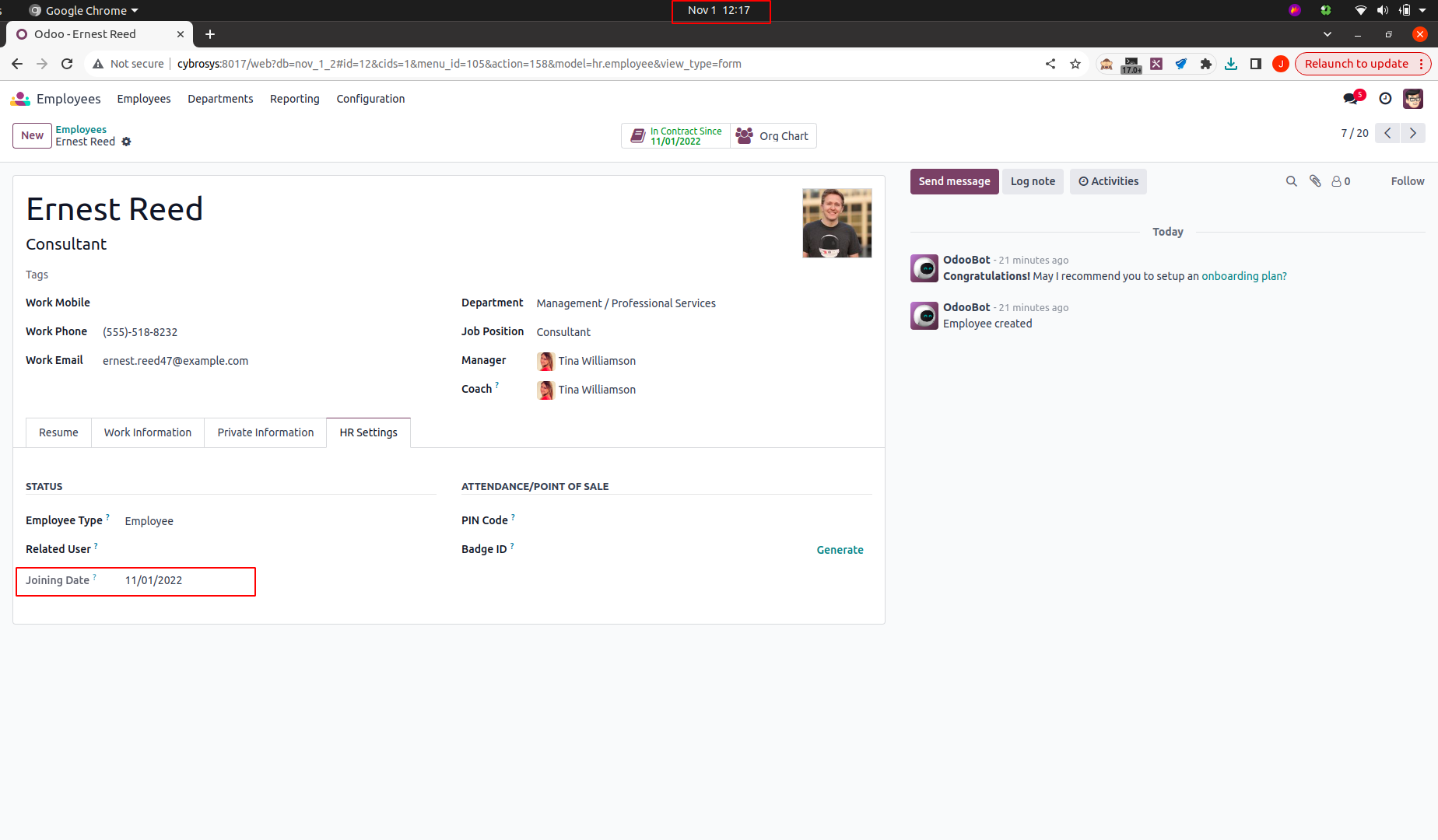Image resolution: width=1438 pixels, height=840 pixels.
Task: Open the Org Chart smart button
Action: pos(773,136)
